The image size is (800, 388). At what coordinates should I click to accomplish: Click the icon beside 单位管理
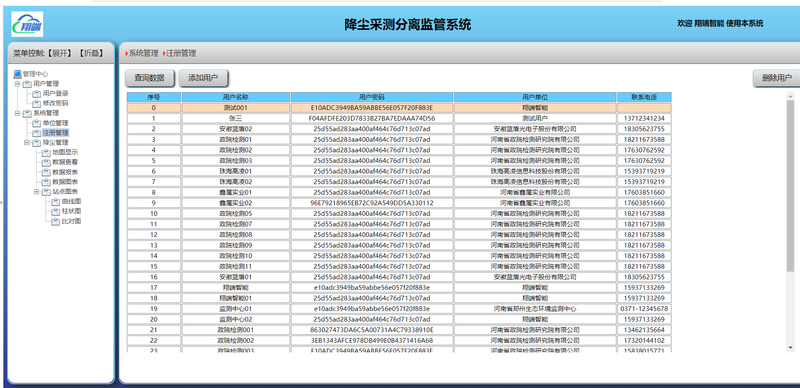tap(37, 123)
